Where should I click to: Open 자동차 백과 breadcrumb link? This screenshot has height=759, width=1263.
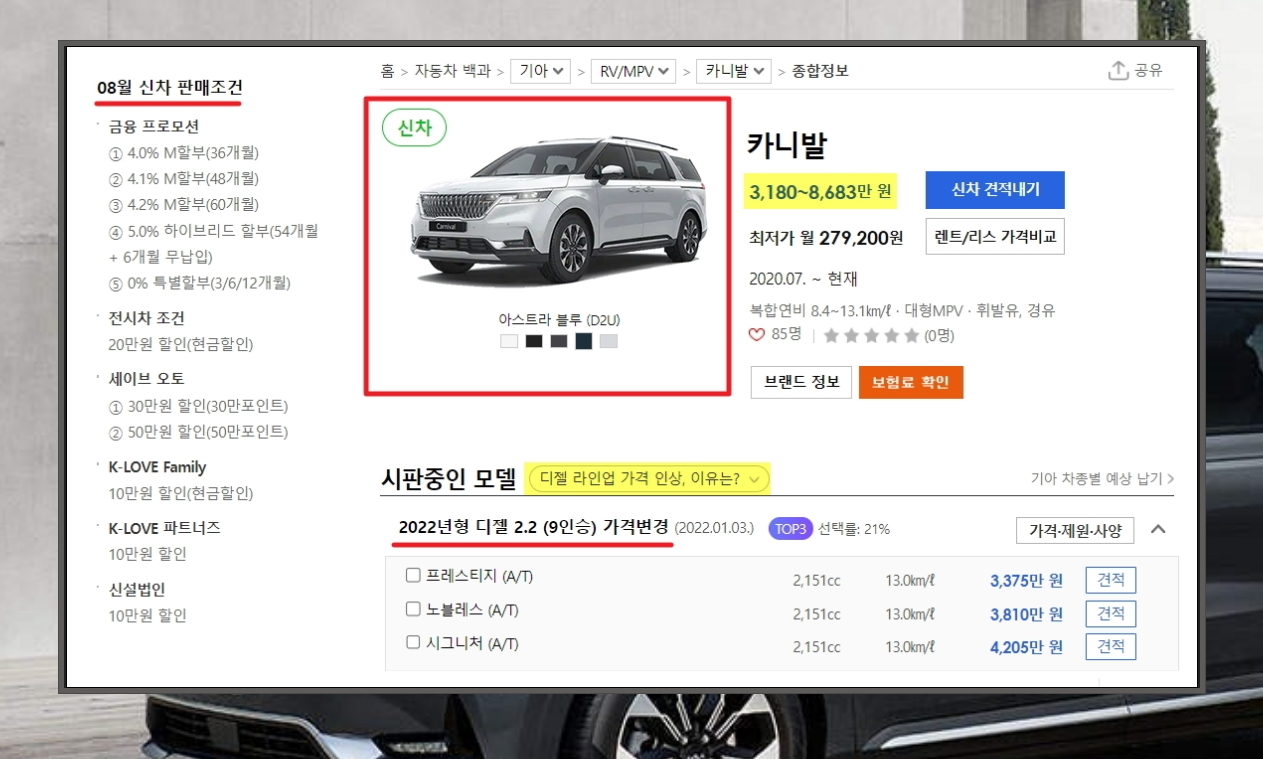click(x=454, y=71)
